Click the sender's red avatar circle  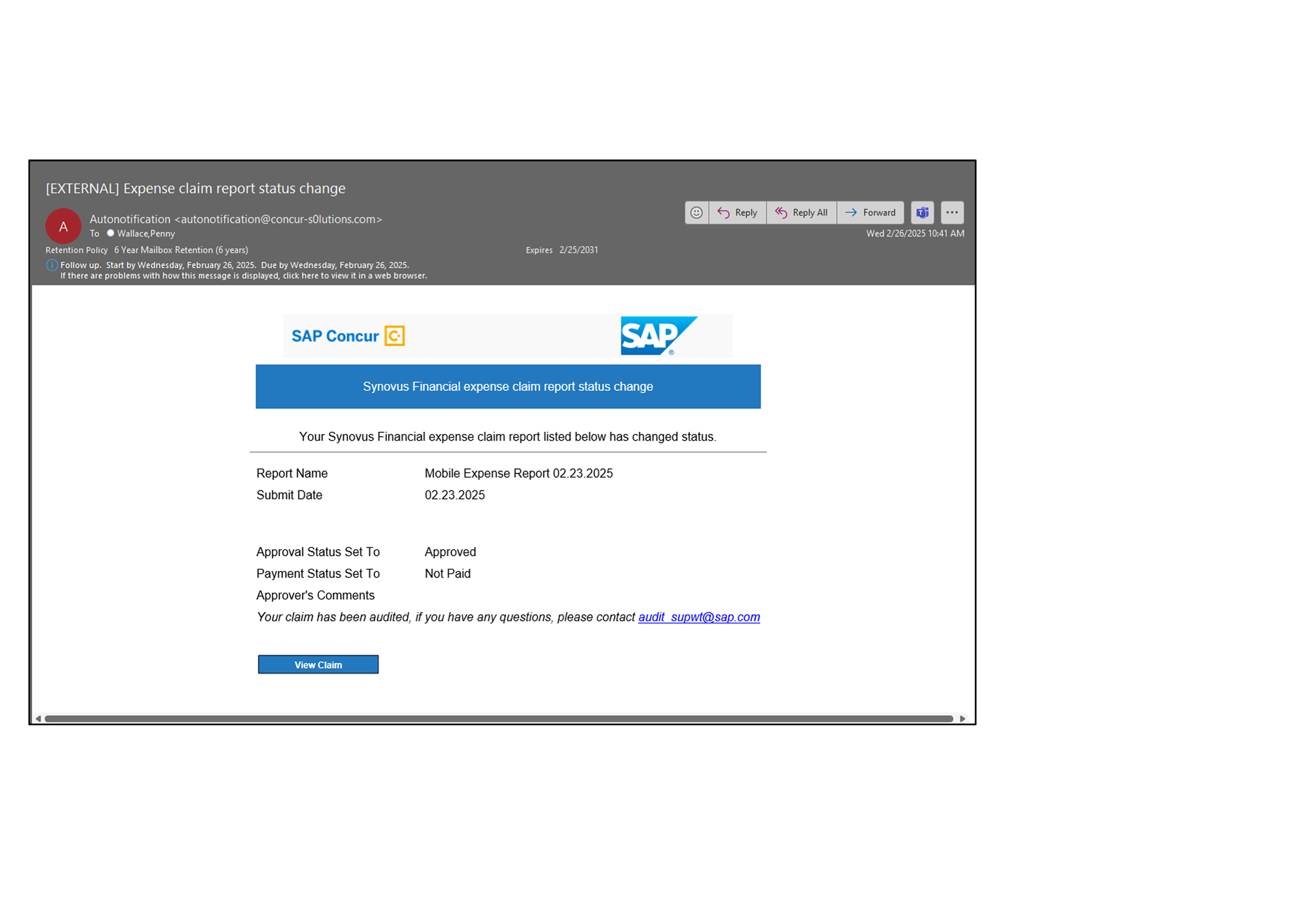[63, 227]
